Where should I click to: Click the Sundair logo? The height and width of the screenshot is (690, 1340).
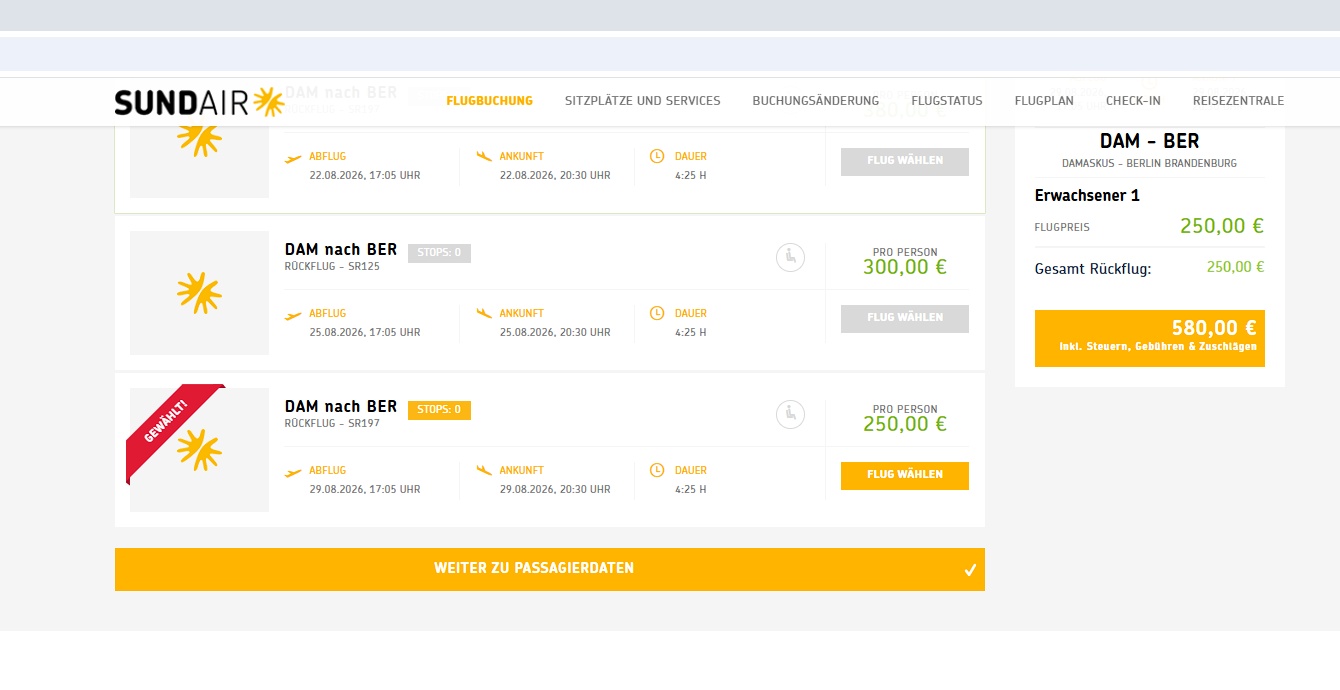pyautogui.click(x=200, y=102)
